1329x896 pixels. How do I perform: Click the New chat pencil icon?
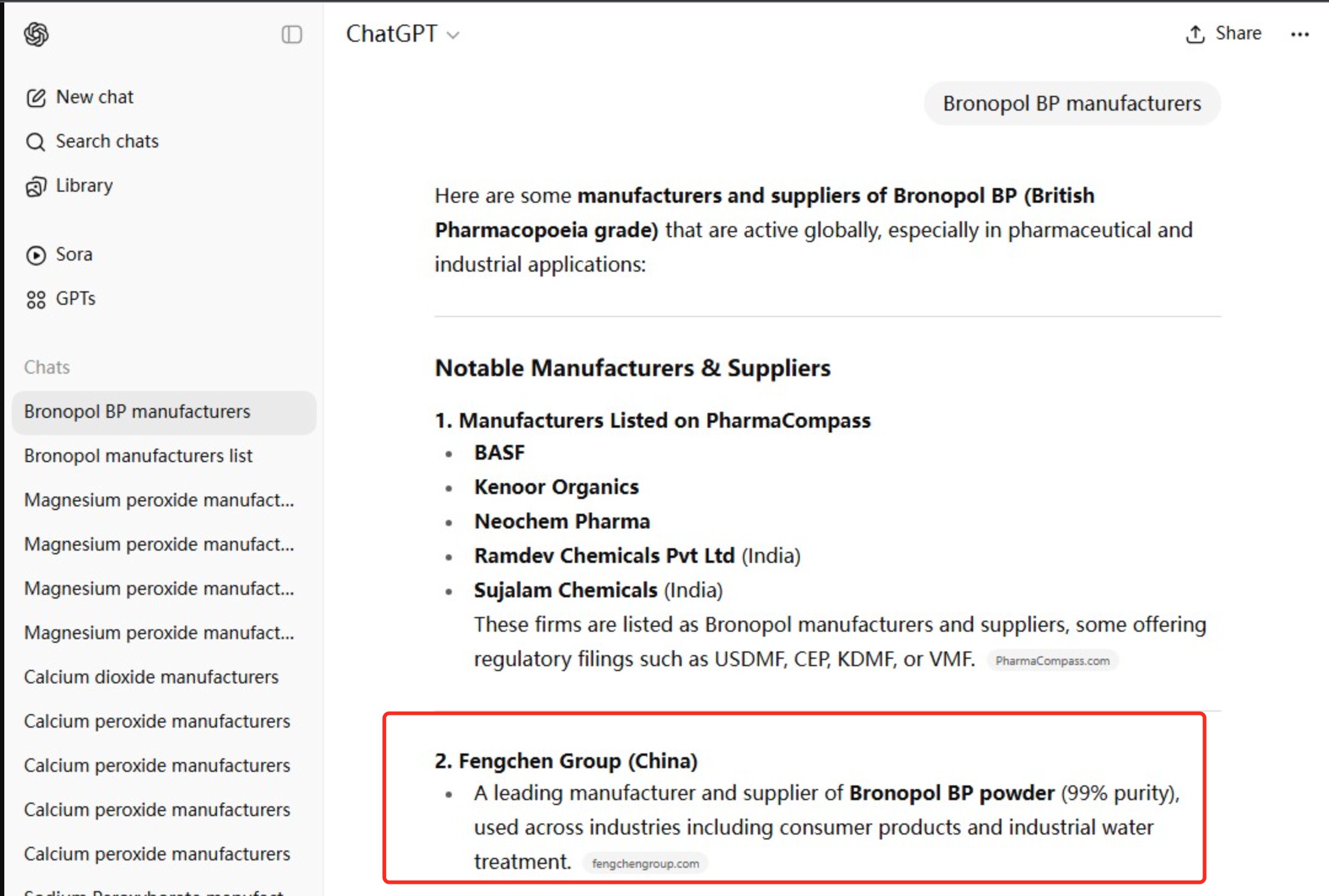pyautogui.click(x=36, y=98)
